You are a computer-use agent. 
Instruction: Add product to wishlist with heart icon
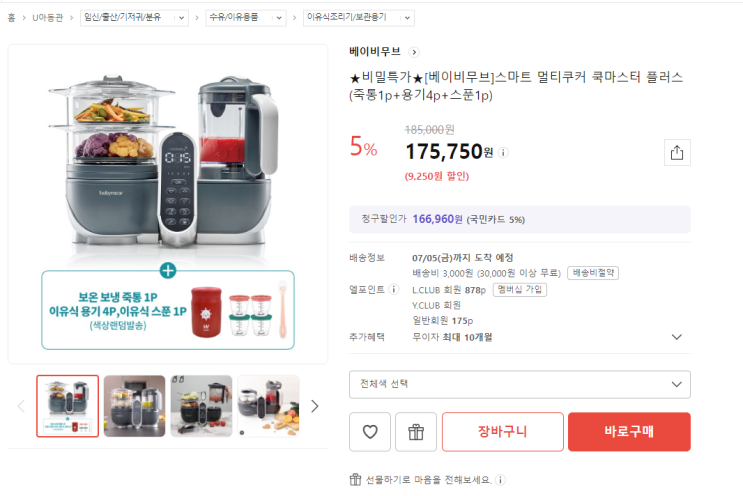(x=370, y=432)
